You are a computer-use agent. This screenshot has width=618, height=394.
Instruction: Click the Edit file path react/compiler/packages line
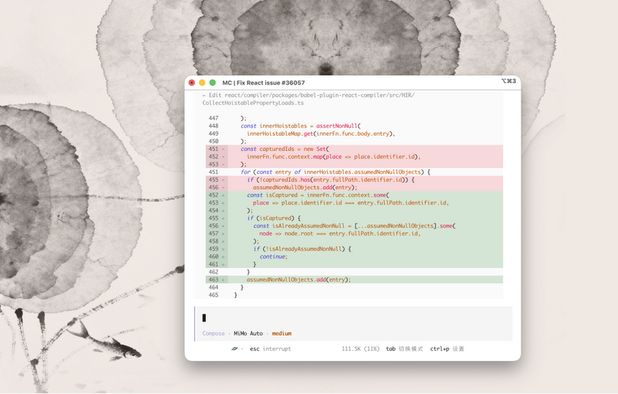pos(308,95)
